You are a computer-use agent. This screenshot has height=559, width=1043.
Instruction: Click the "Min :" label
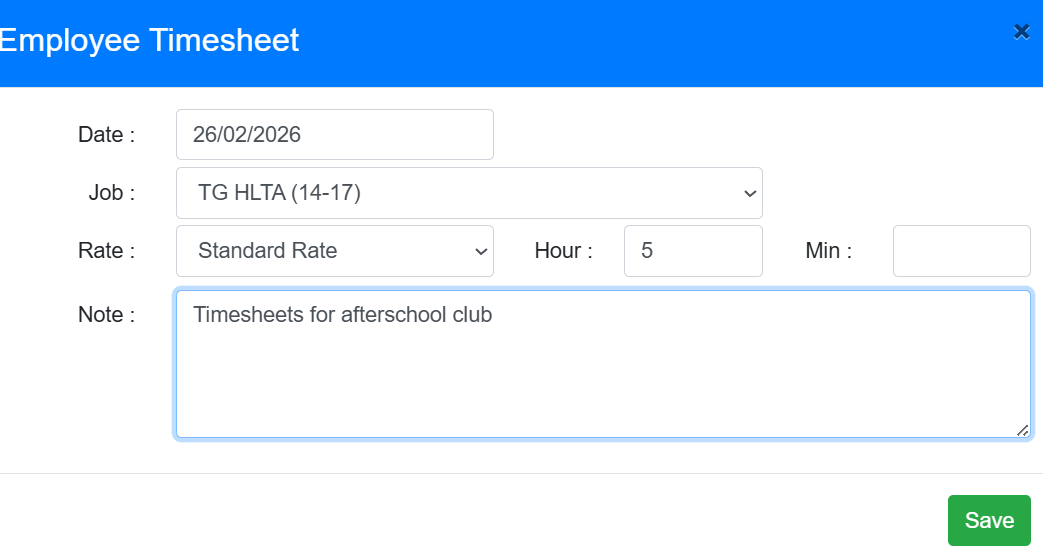(828, 251)
